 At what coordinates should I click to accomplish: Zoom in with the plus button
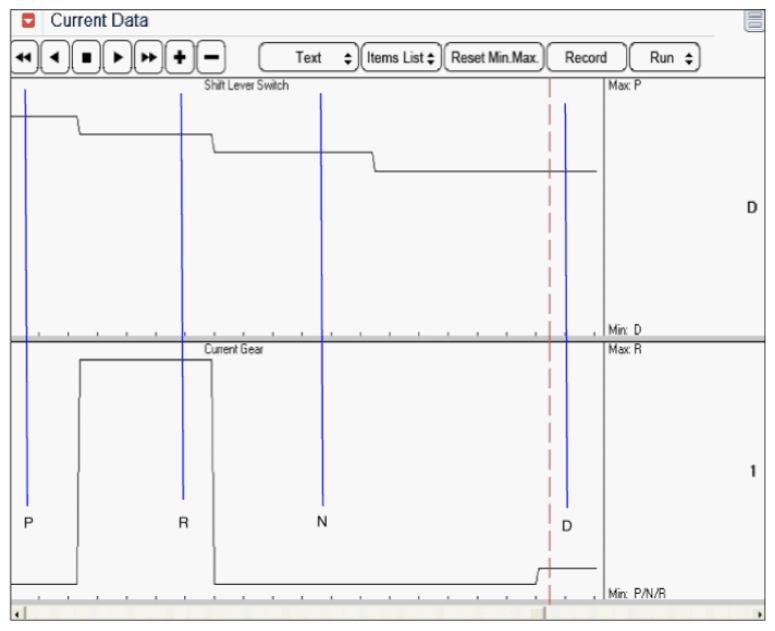click(x=179, y=58)
